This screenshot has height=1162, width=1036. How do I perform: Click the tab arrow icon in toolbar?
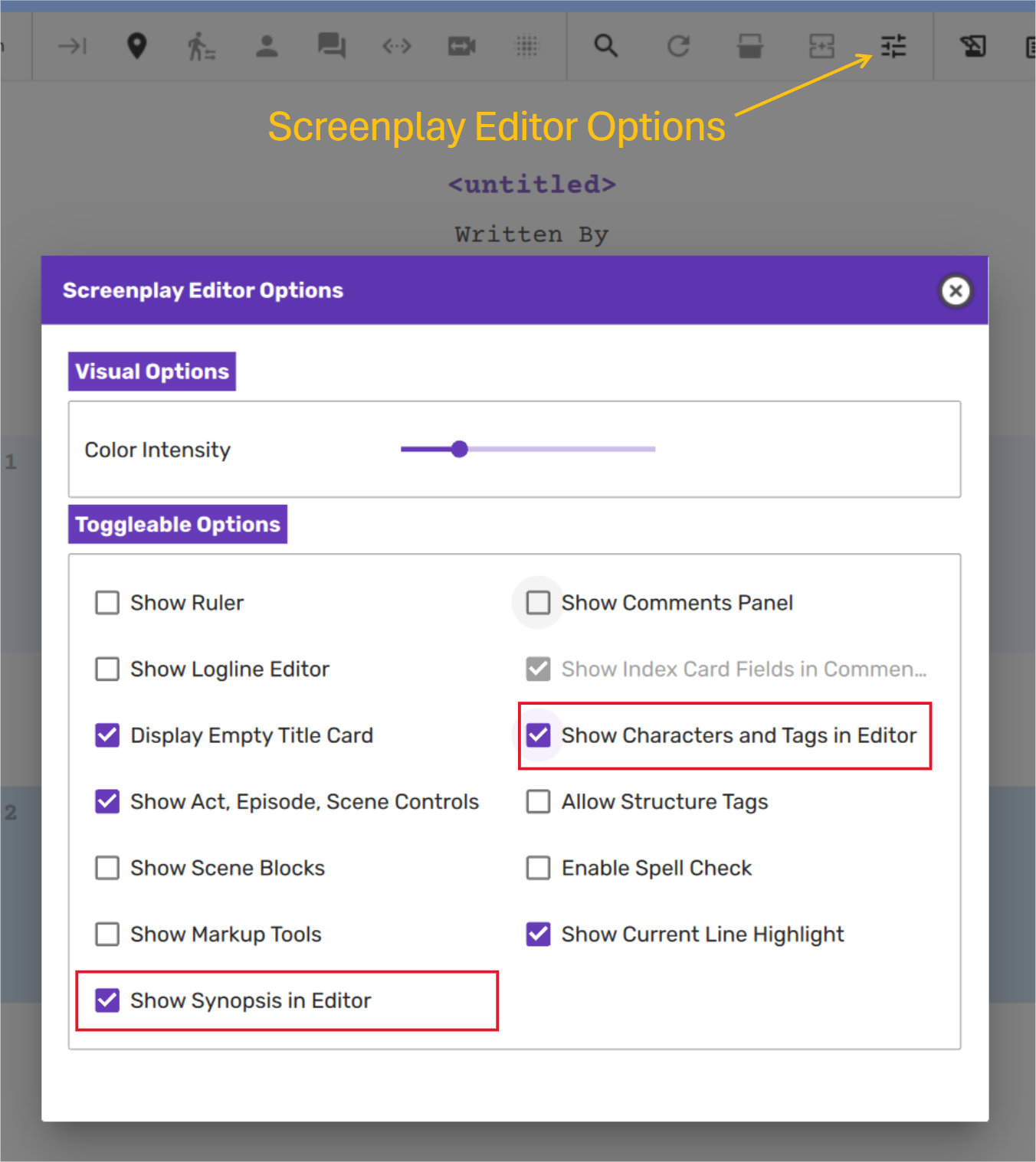coord(73,46)
